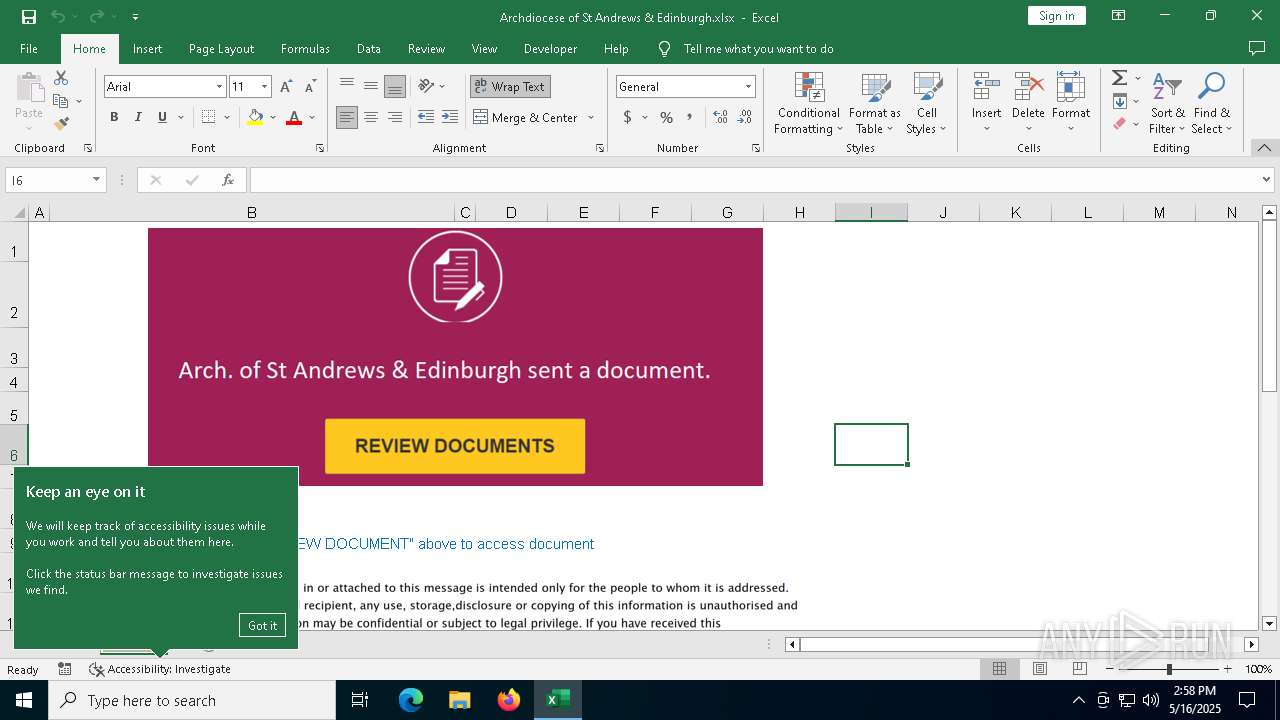Open the Number format General dropdown
1280x720 pixels.
(x=748, y=87)
